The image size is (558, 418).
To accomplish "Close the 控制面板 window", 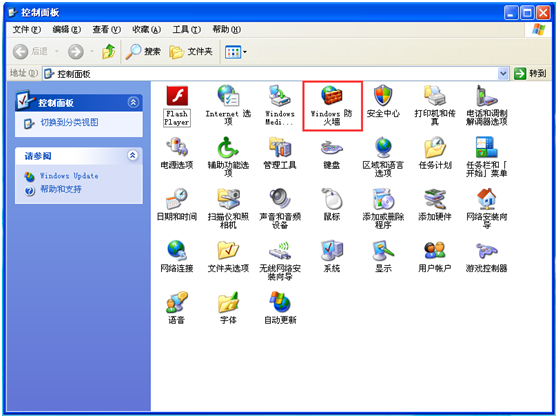I will pos(543,13).
